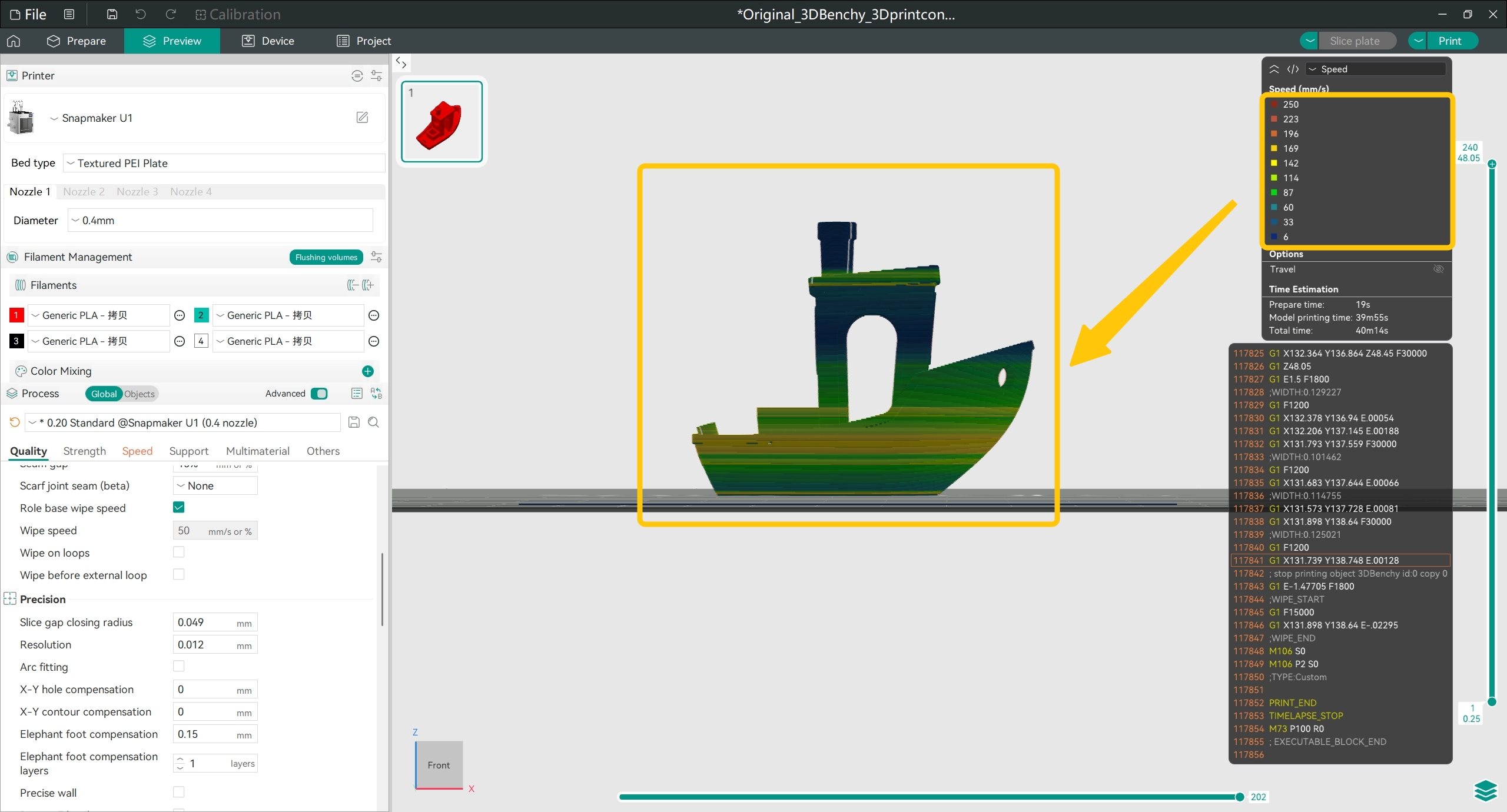1507x812 pixels.
Task: Click the Redo arrow icon
Action: pos(171,14)
